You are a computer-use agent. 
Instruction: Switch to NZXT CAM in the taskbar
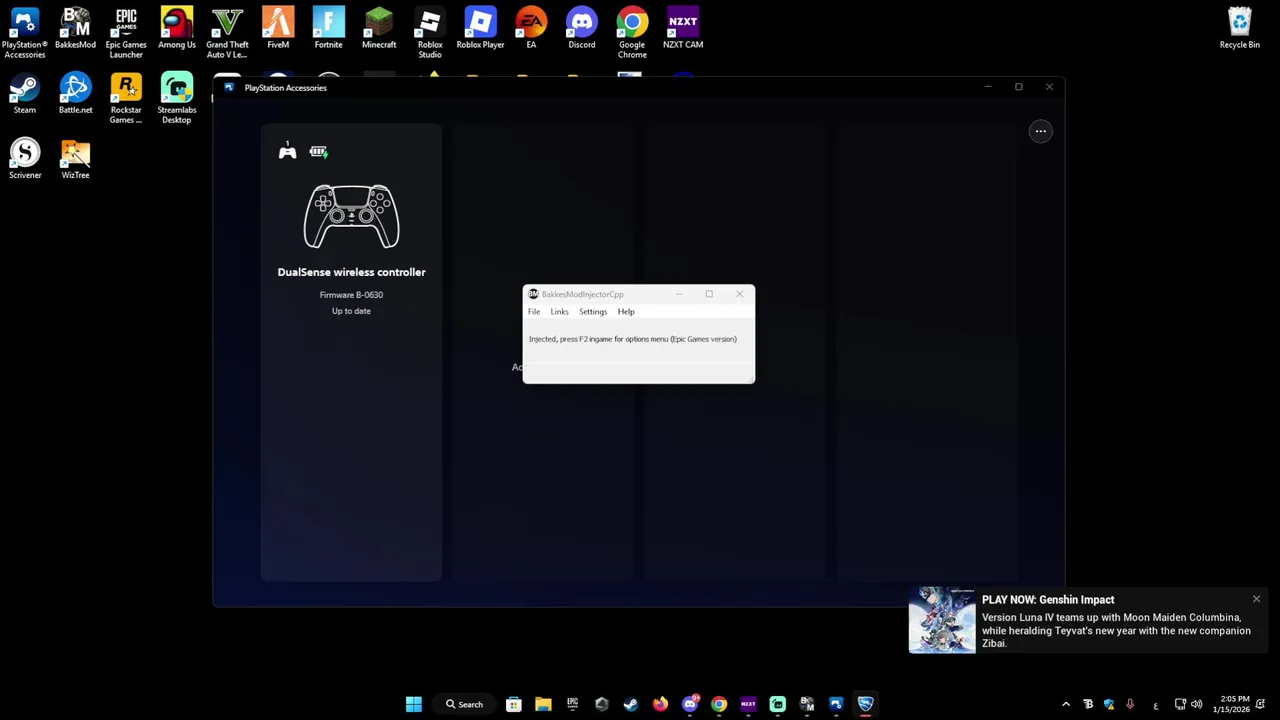tap(748, 704)
